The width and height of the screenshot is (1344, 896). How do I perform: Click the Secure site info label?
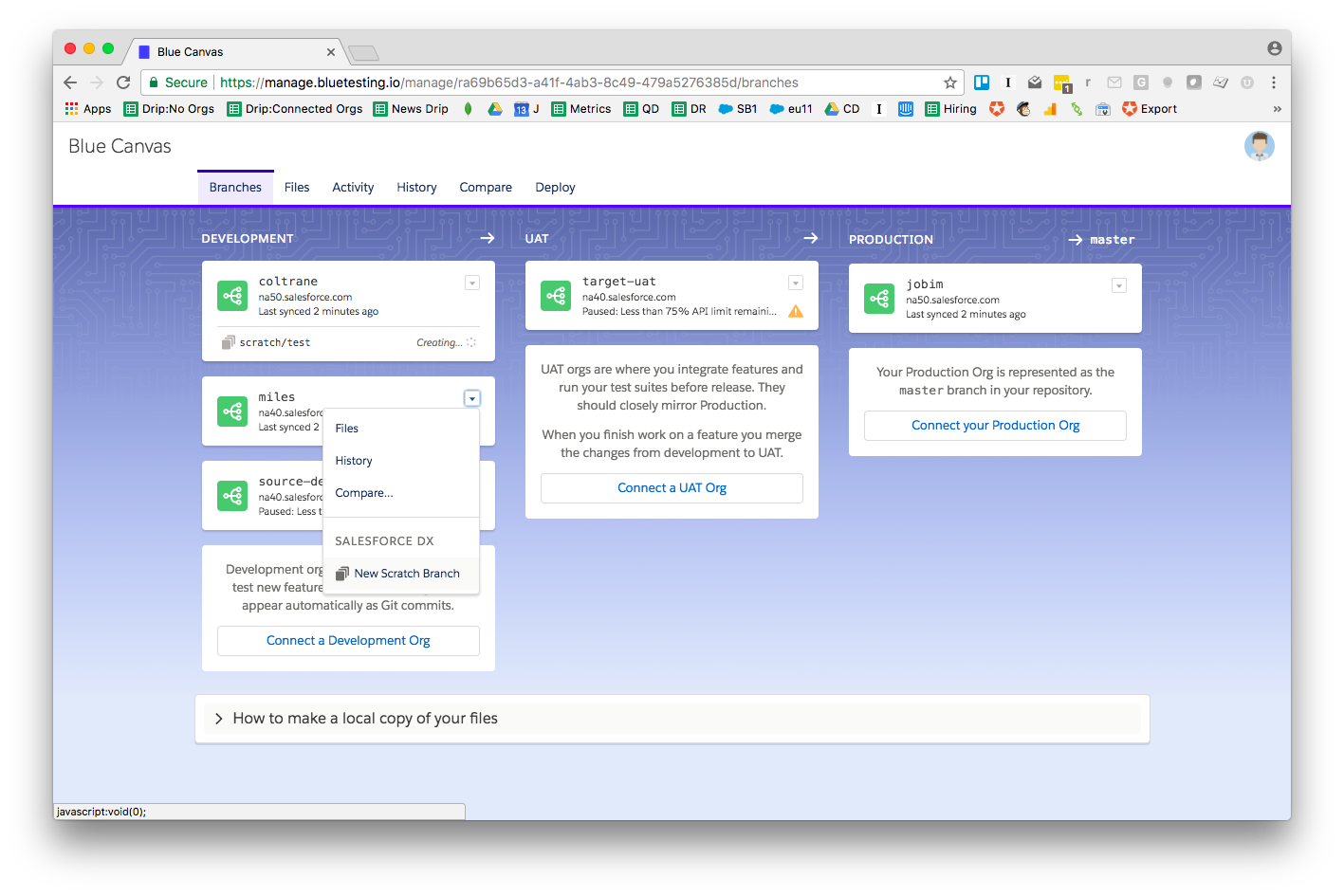[178, 82]
